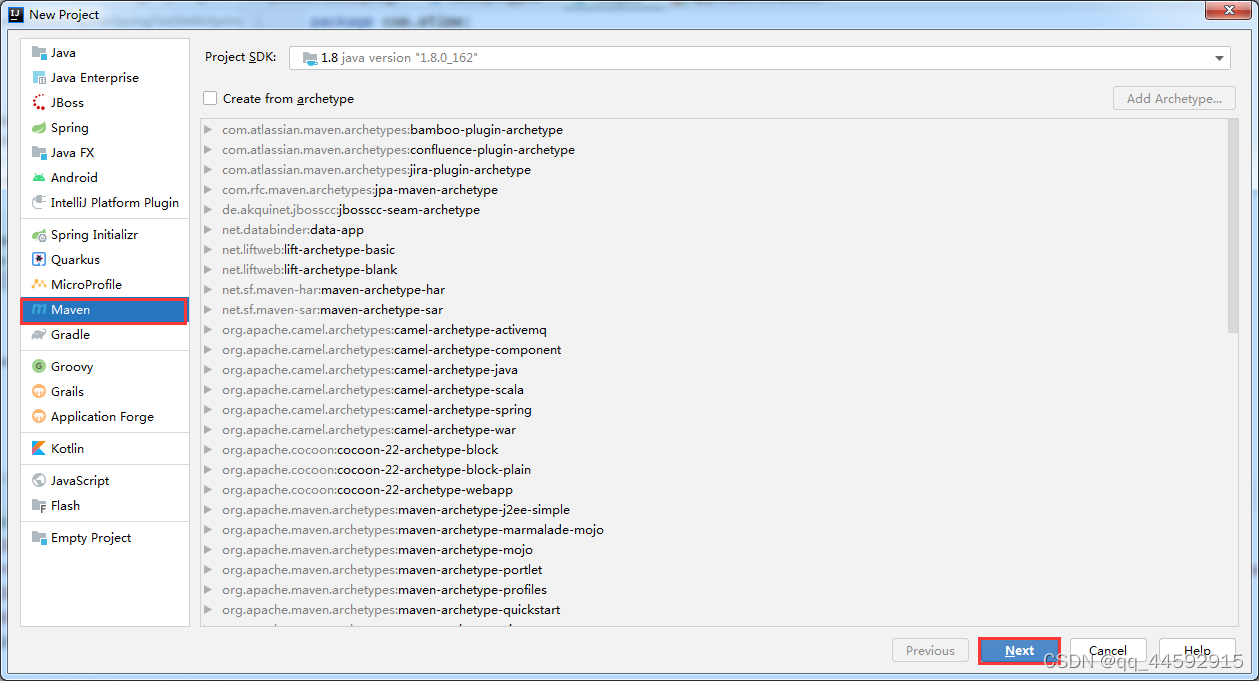Viewport: 1259px width, 681px height.
Task: Click the Grails icon
Action: tap(39, 392)
